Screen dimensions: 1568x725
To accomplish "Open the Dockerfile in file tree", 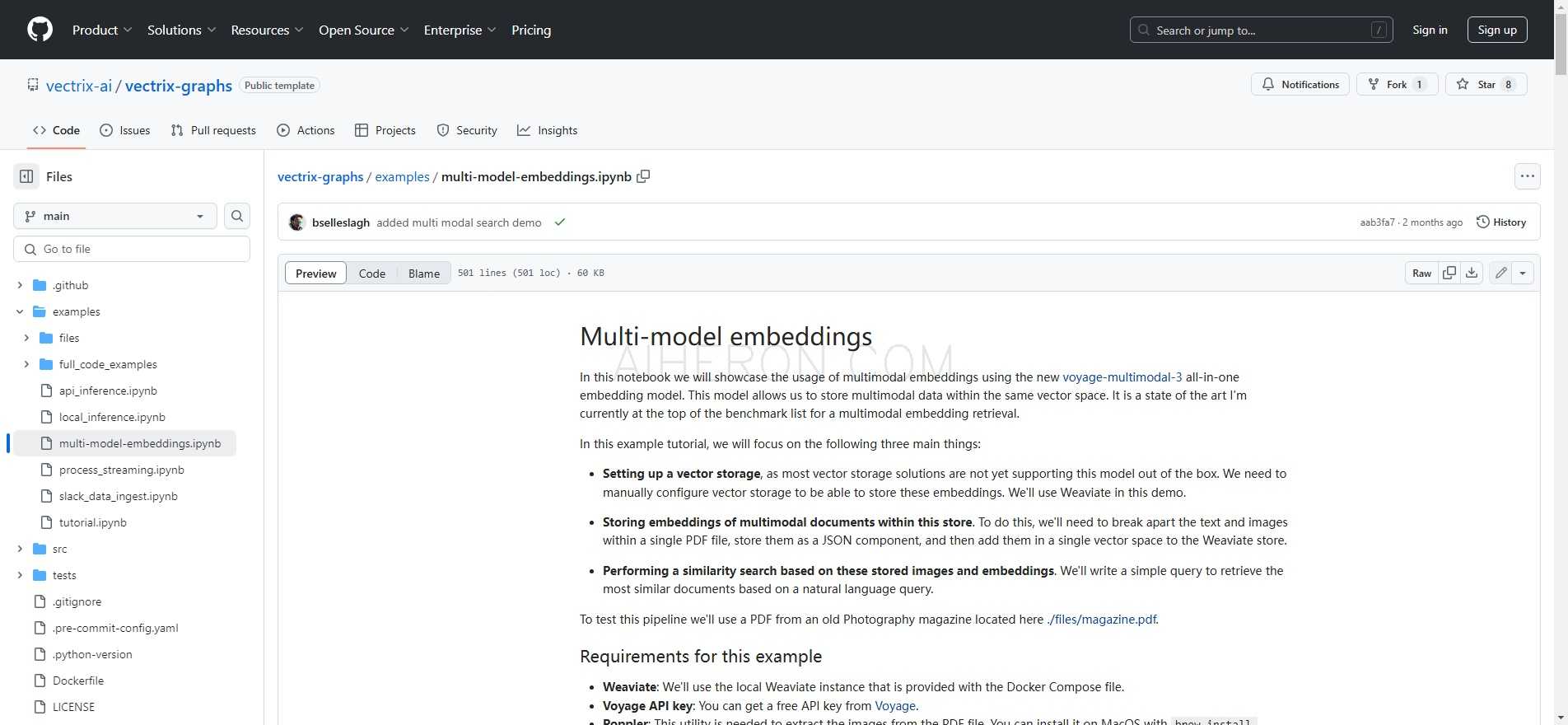I will click(x=78, y=681).
